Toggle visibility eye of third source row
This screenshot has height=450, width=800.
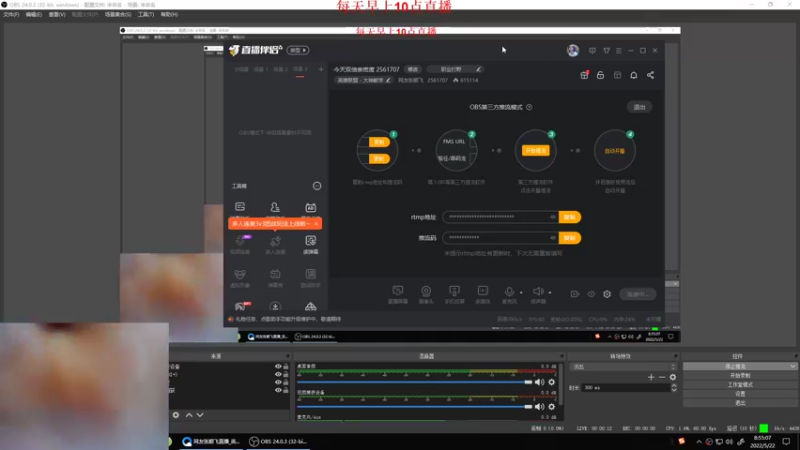278,382
